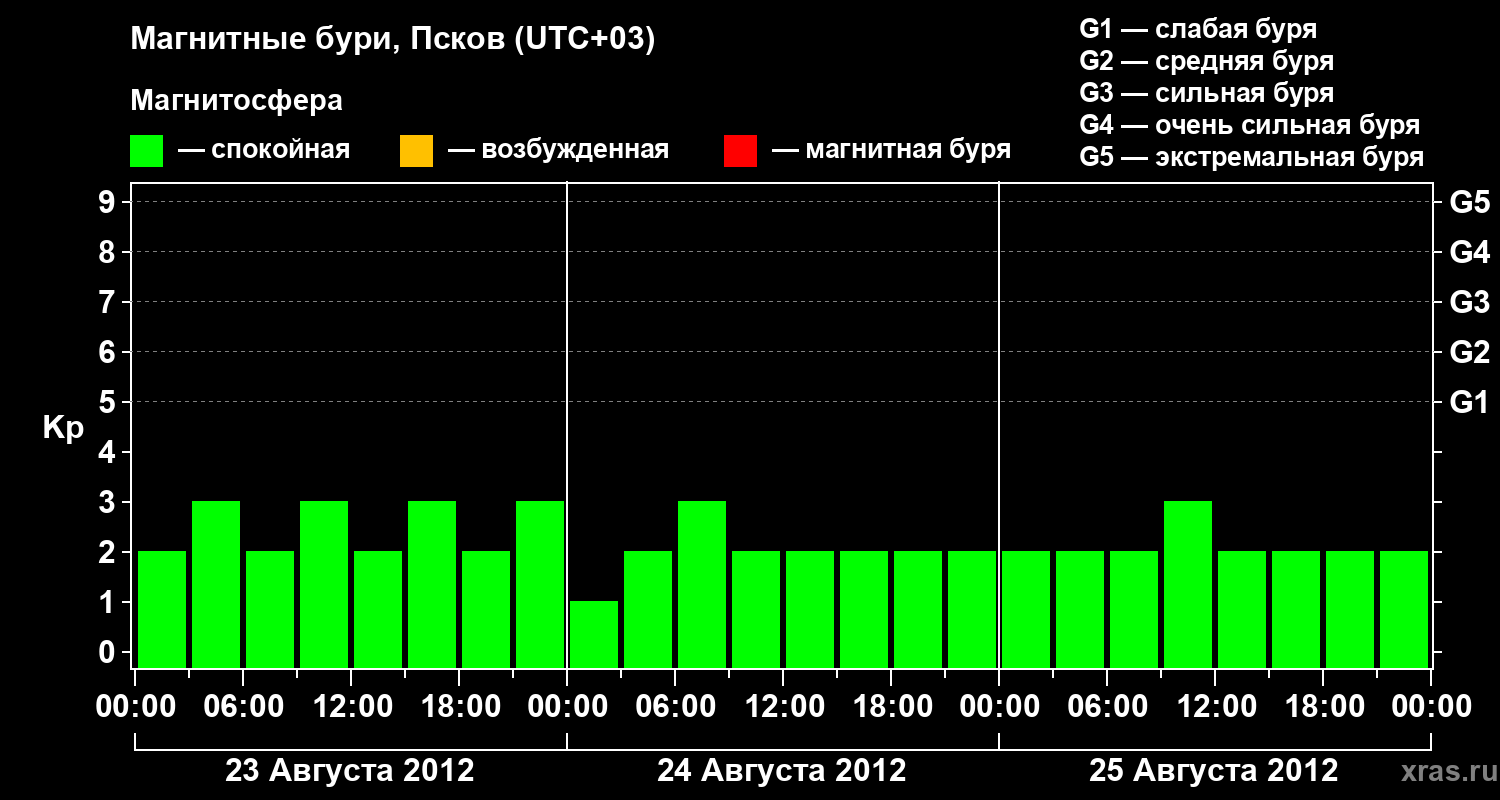Click the 12:00 time label under 23 Августа
This screenshot has width=1500, height=800.
351,707
